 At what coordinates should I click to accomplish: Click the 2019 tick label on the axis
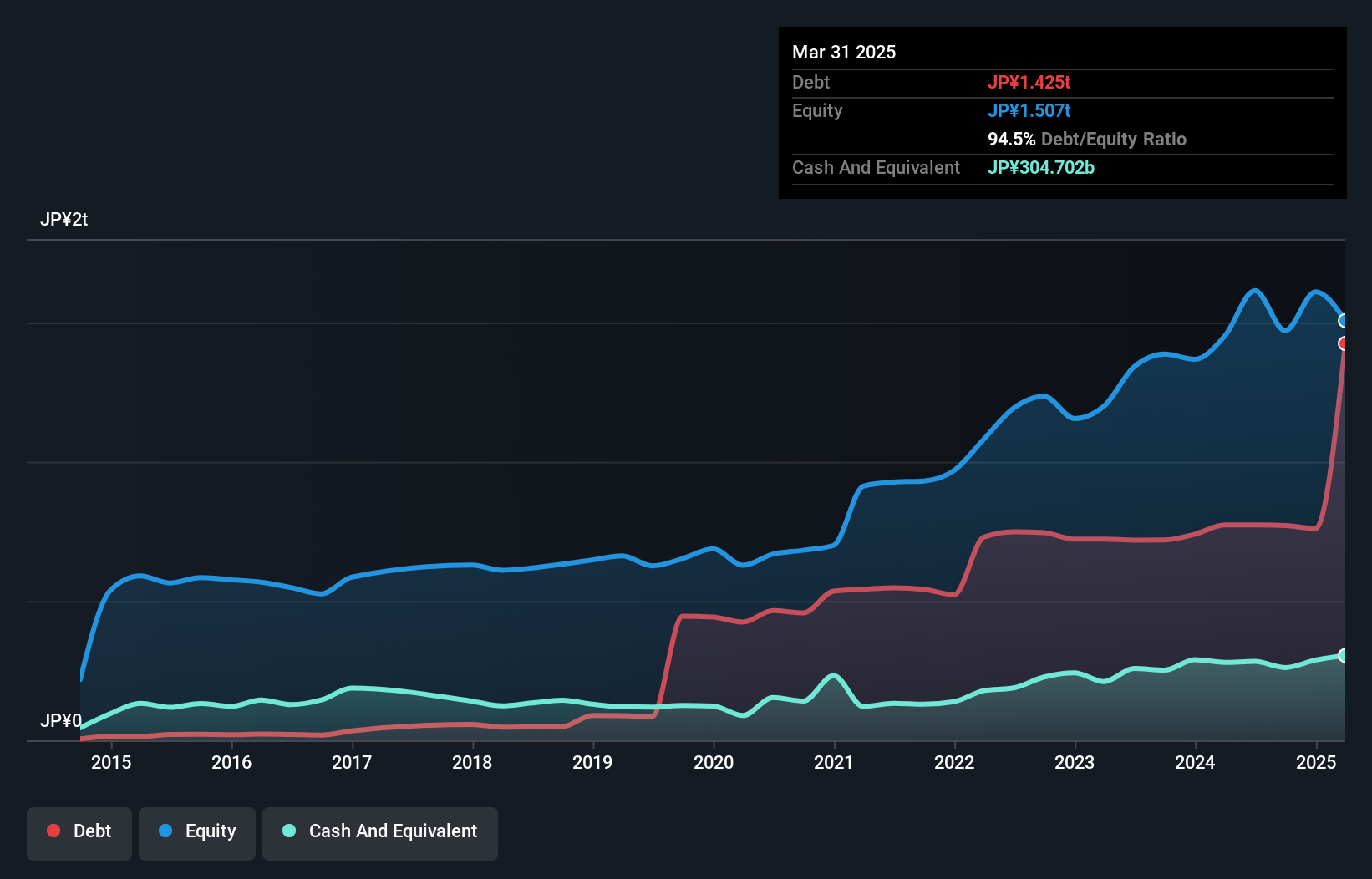click(592, 762)
